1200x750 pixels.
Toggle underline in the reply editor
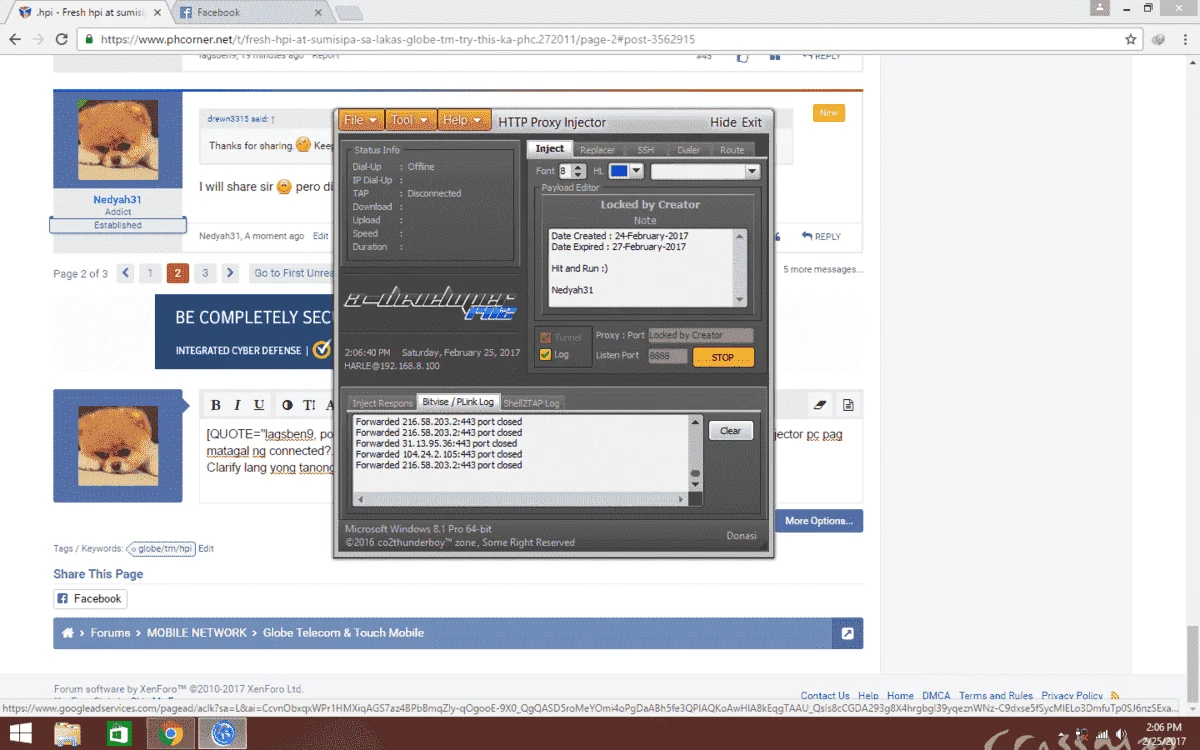[x=259, y=405]
